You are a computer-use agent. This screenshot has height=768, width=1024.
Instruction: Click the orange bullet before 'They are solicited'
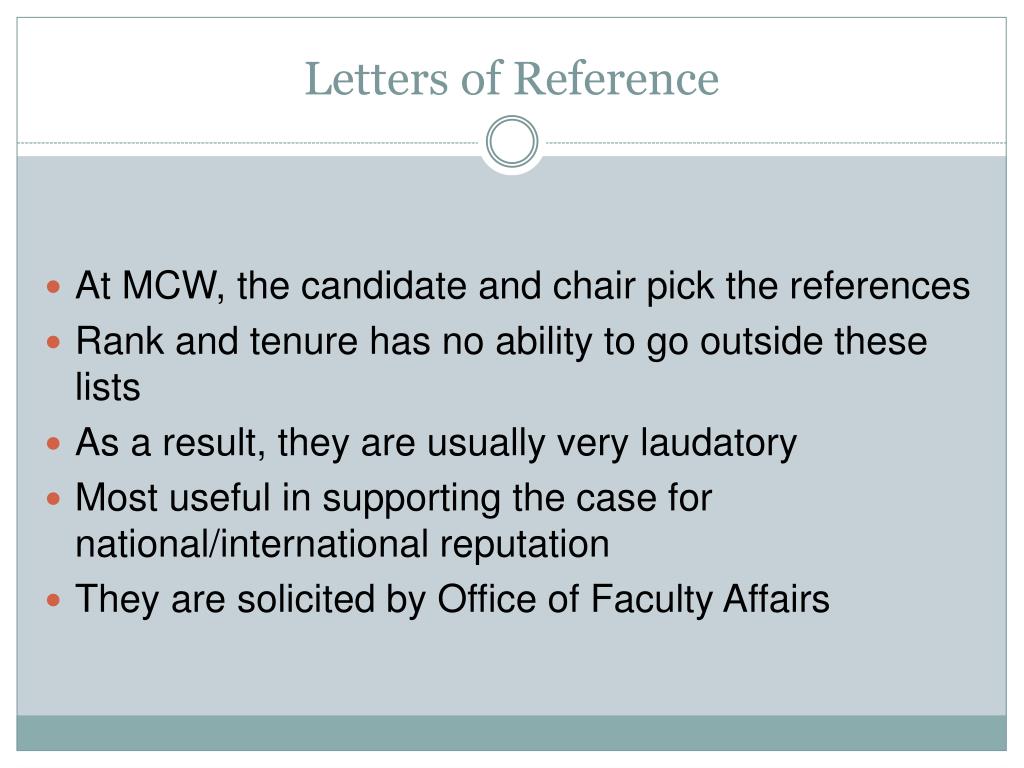[x=54, y=600]
